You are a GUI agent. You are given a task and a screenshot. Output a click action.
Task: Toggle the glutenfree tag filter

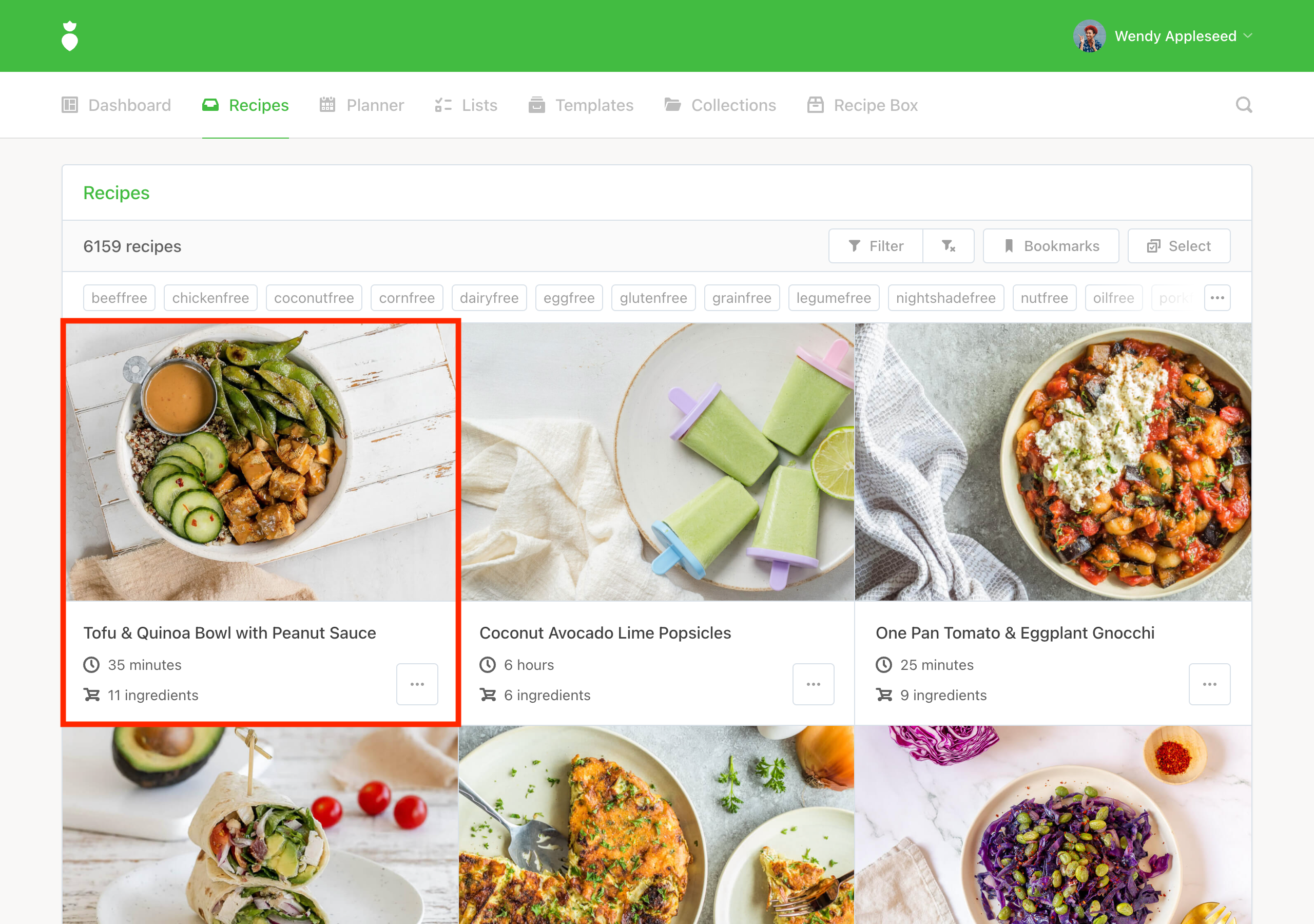[653, 298]
